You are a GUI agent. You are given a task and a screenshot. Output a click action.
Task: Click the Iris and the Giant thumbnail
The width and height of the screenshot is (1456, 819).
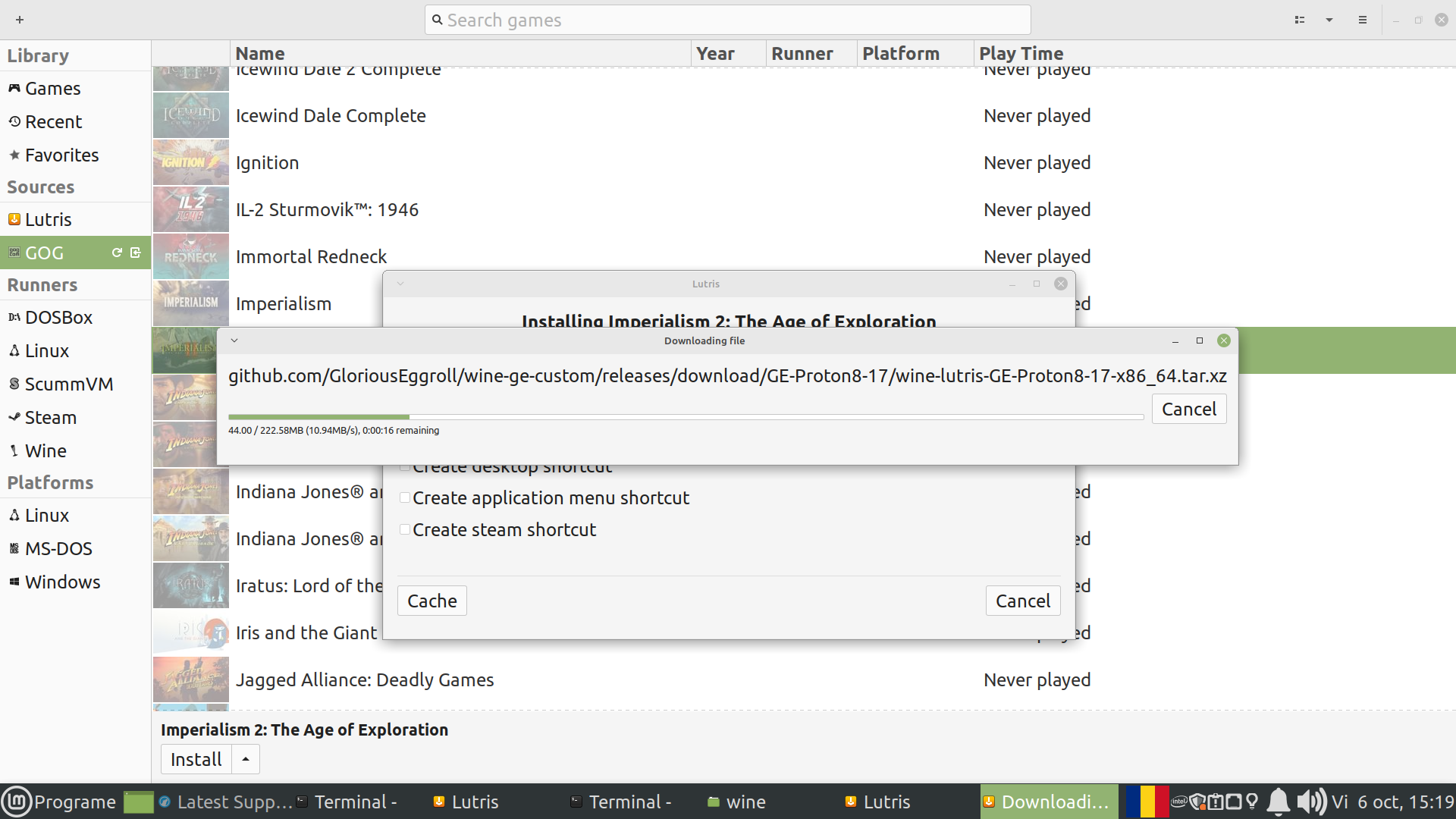(x=191, y=632)
